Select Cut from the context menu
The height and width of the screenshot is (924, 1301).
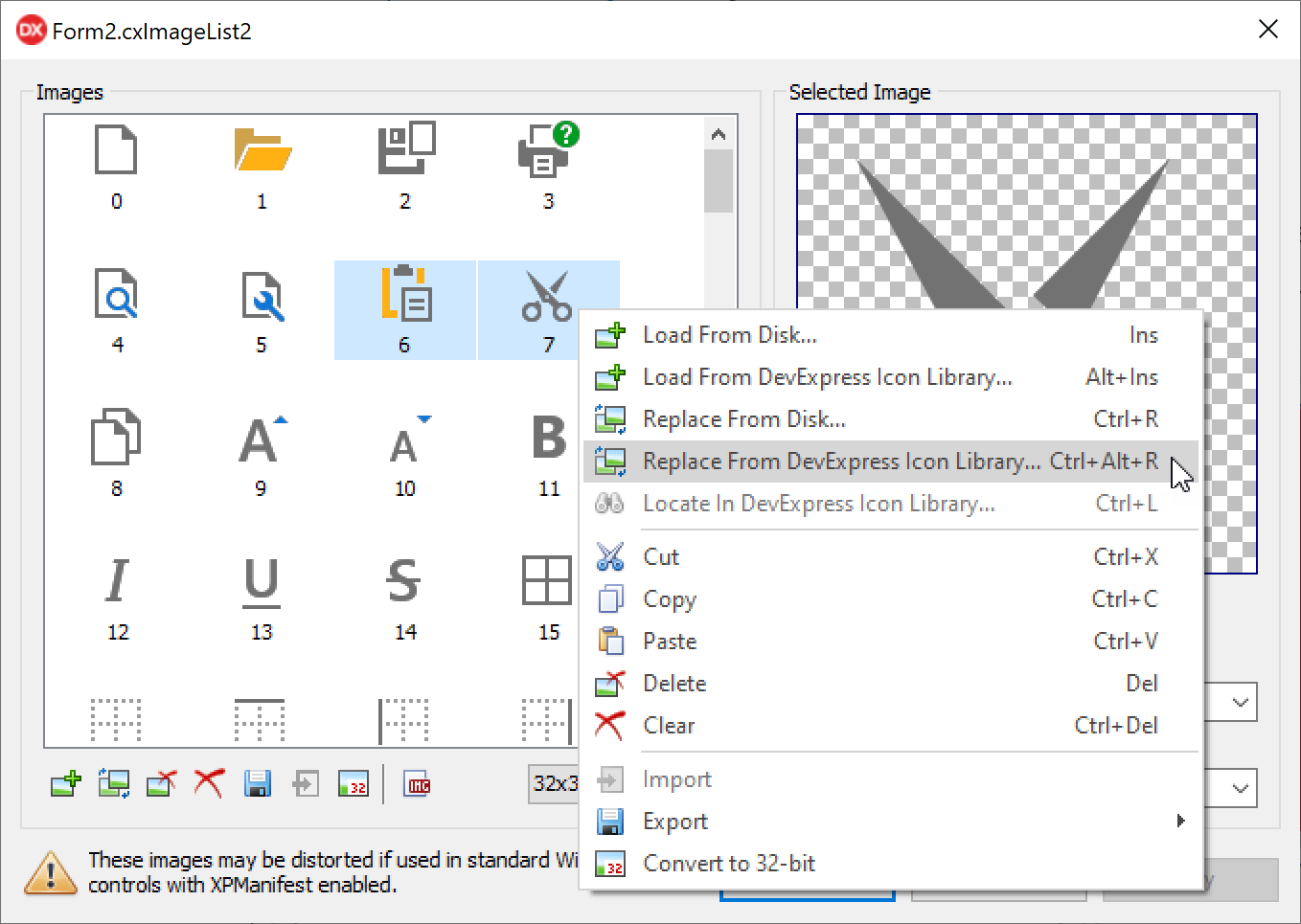coord(661,557)
